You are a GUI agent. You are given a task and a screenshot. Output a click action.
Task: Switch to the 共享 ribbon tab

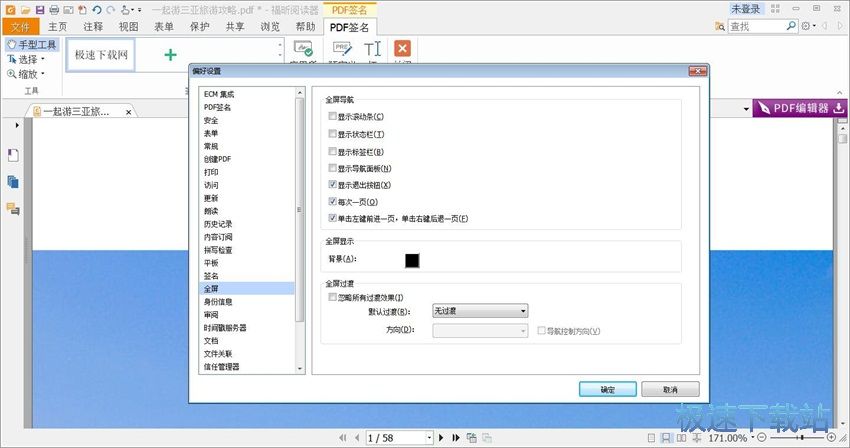[x=235, y=27]
